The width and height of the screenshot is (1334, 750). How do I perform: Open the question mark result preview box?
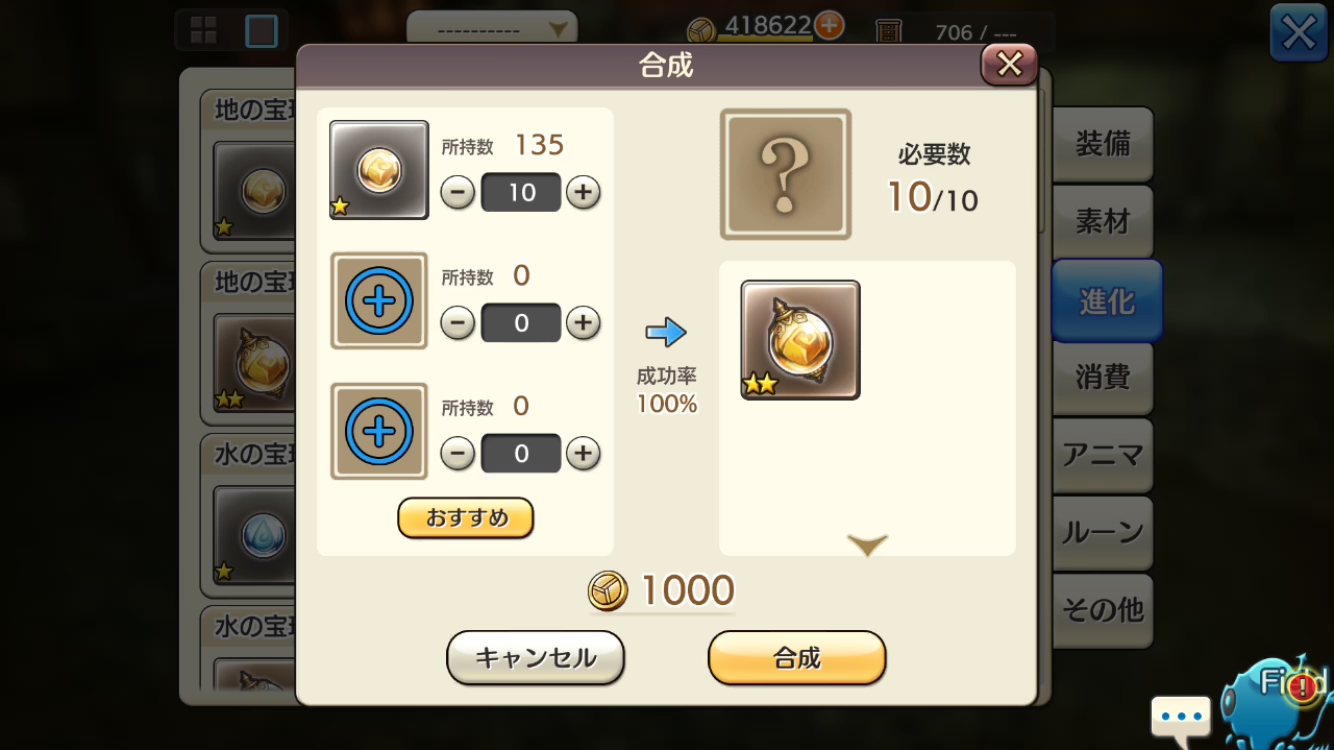[x=786, y=174]
